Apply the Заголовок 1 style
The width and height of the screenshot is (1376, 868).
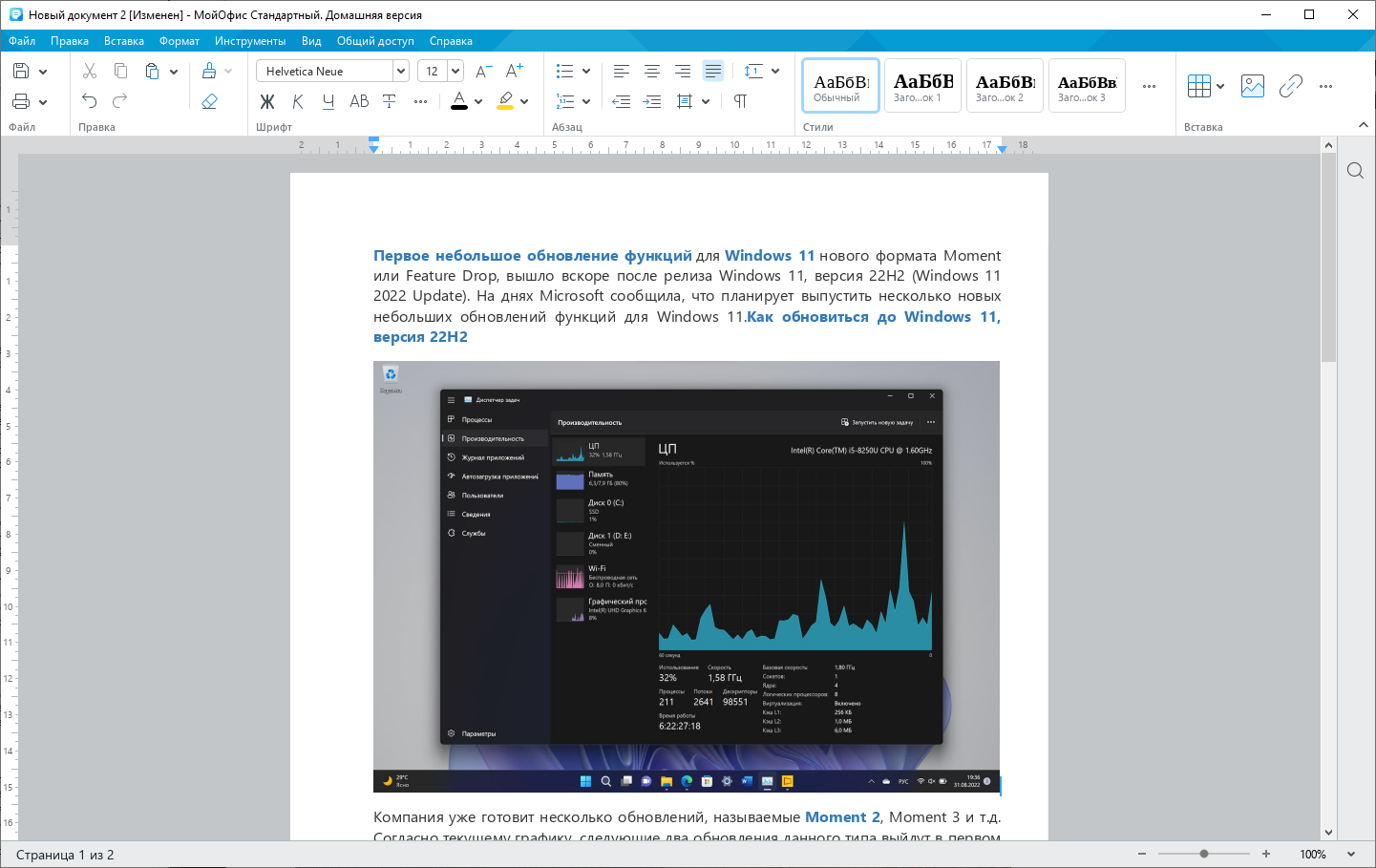[922, 86]
